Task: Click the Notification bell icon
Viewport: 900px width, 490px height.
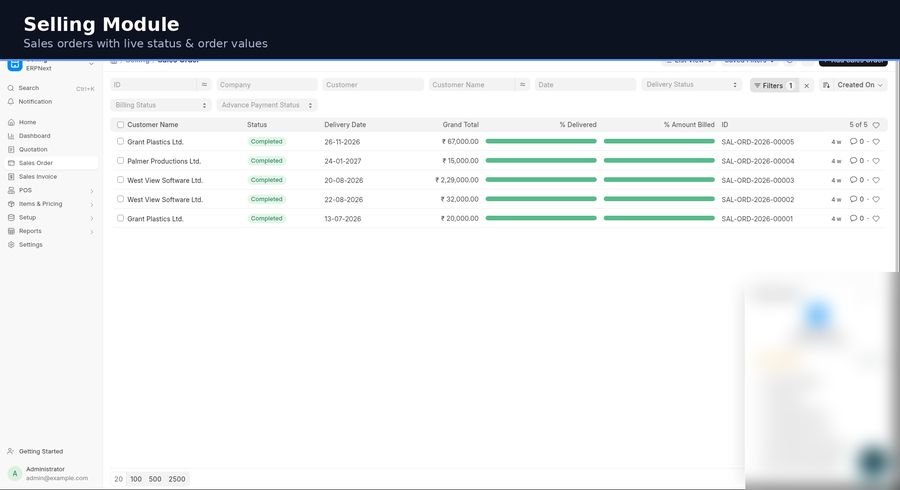Action: tap(10, 102)
